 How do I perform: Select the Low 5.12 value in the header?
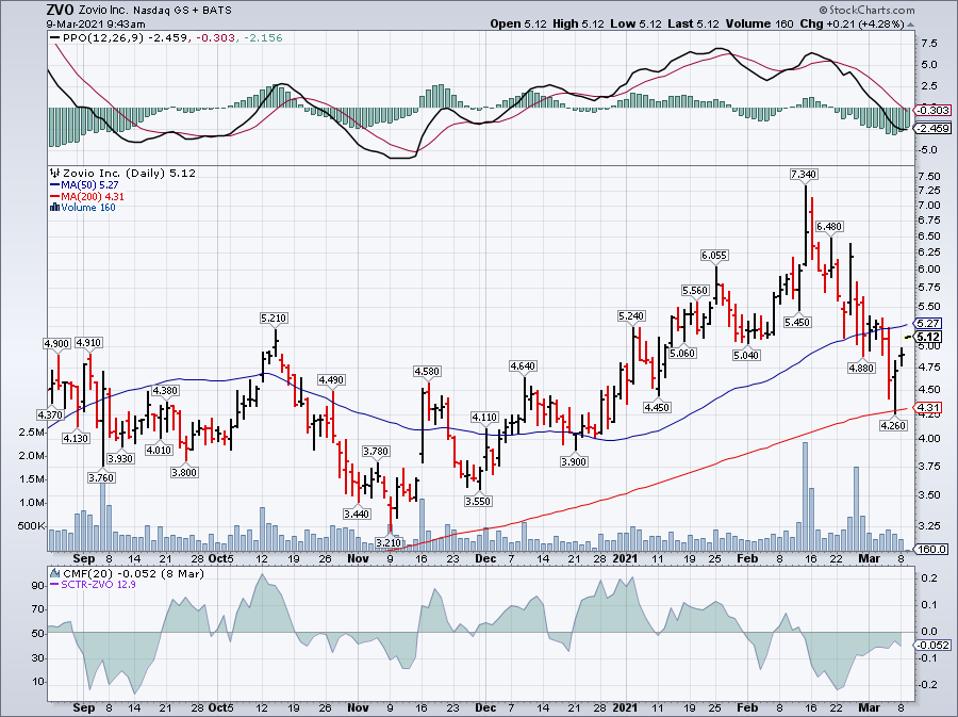(x=636, y=24)
